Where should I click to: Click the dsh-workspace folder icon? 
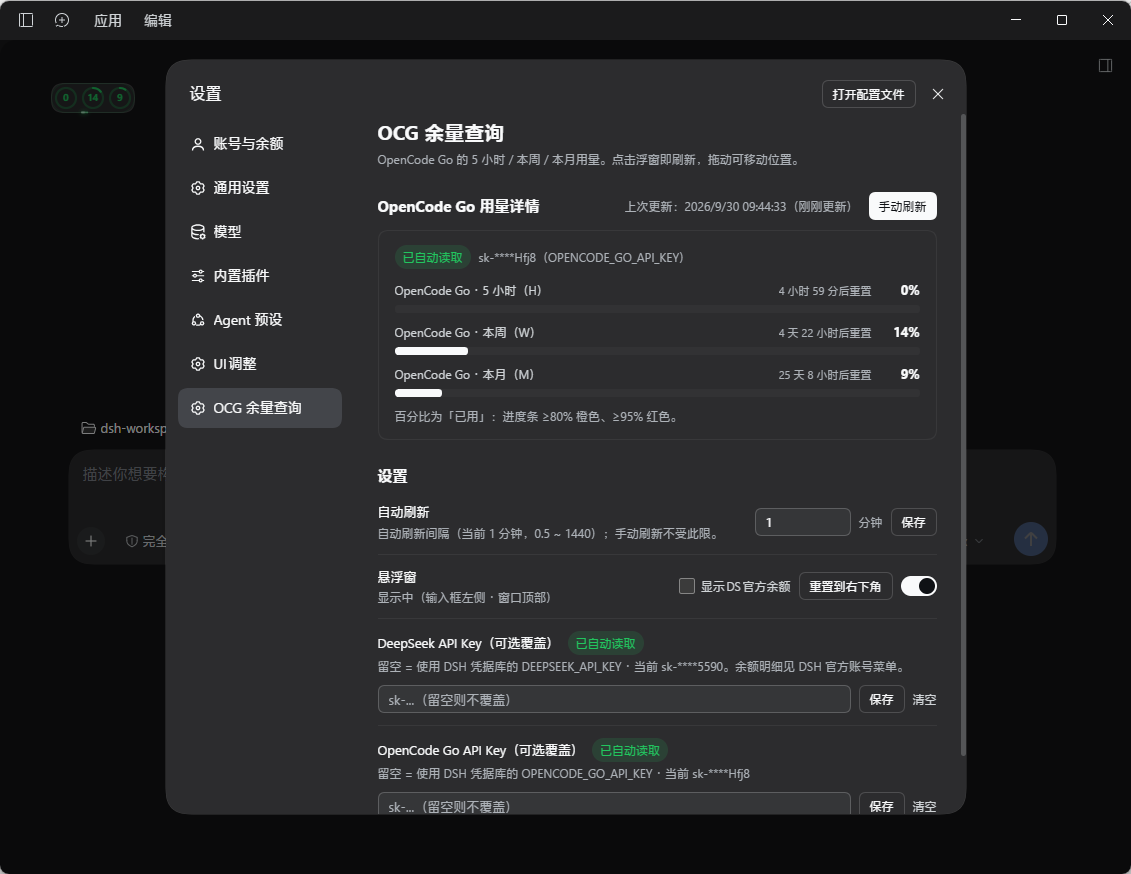pyautogui.click(x=88, y=428)
